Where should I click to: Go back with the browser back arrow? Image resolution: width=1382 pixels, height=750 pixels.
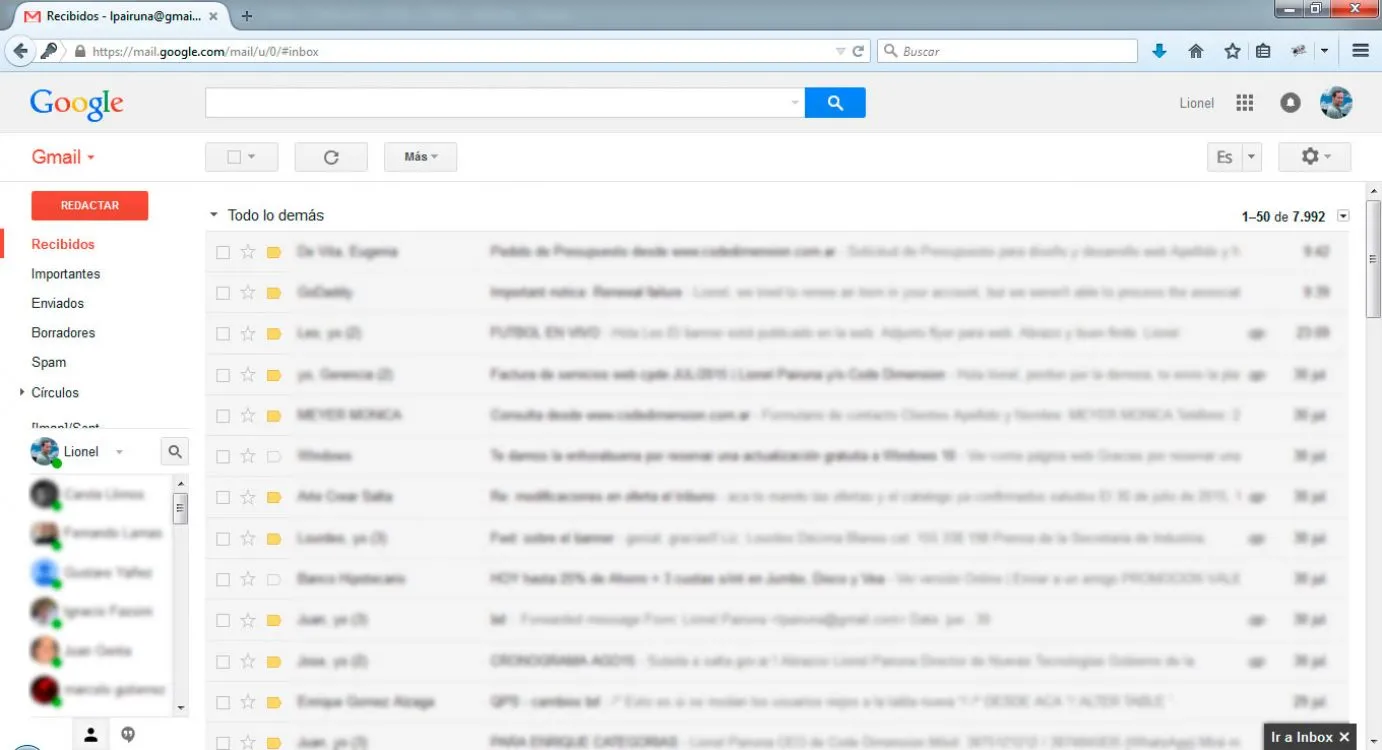[x=20, y=51]
